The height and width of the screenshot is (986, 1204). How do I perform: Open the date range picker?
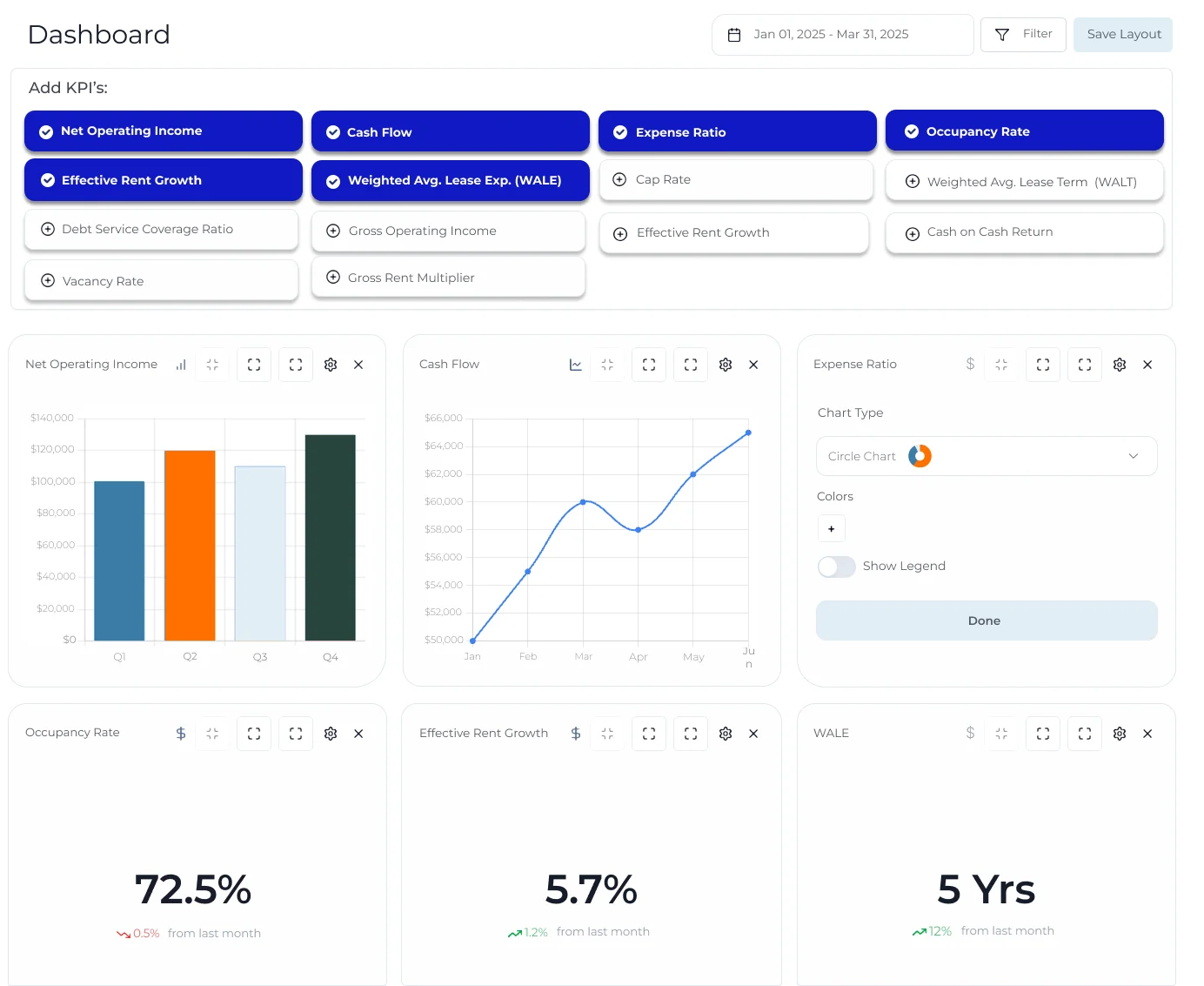tap(841, 35)
